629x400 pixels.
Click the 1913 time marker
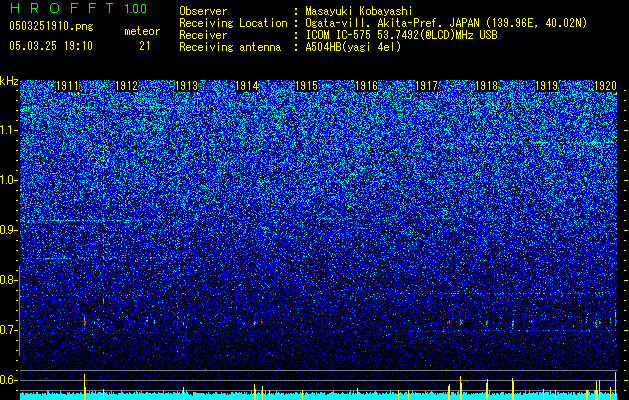187,86
